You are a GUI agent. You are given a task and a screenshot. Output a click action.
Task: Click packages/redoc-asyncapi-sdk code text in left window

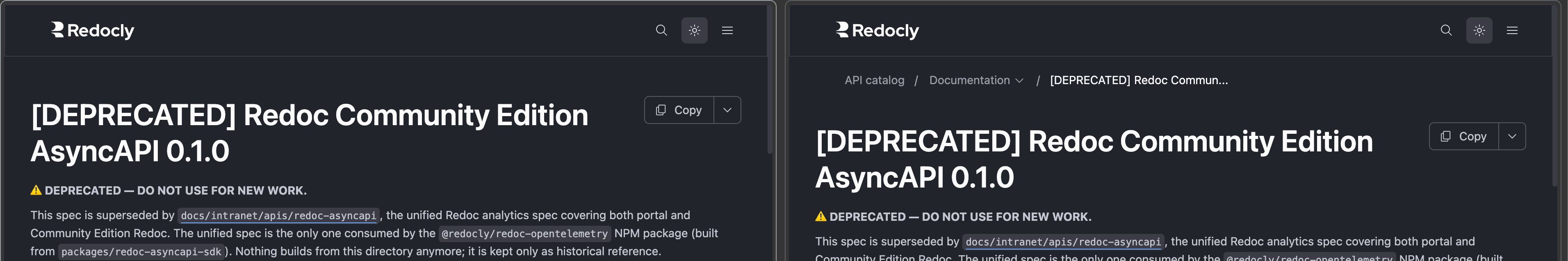tap(141, 252)
